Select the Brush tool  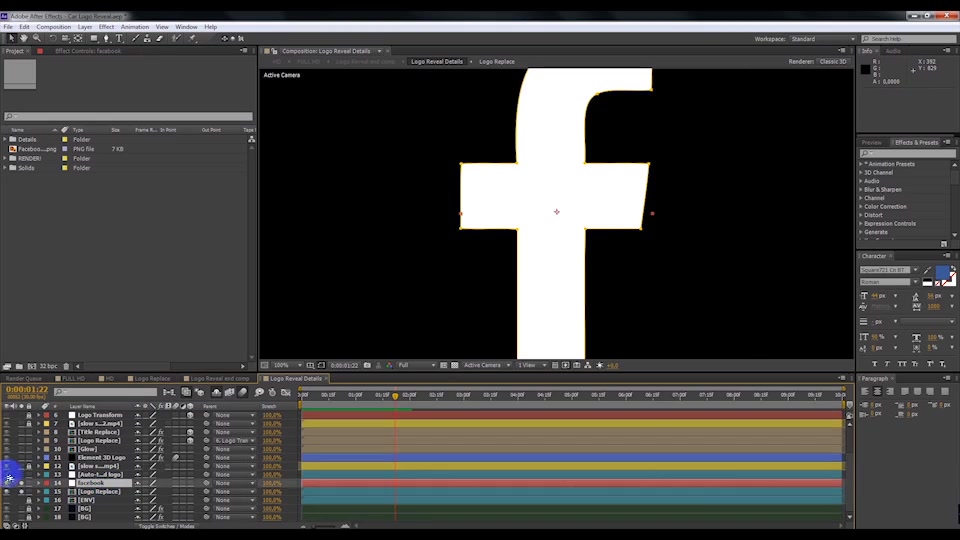coord(135,39)
